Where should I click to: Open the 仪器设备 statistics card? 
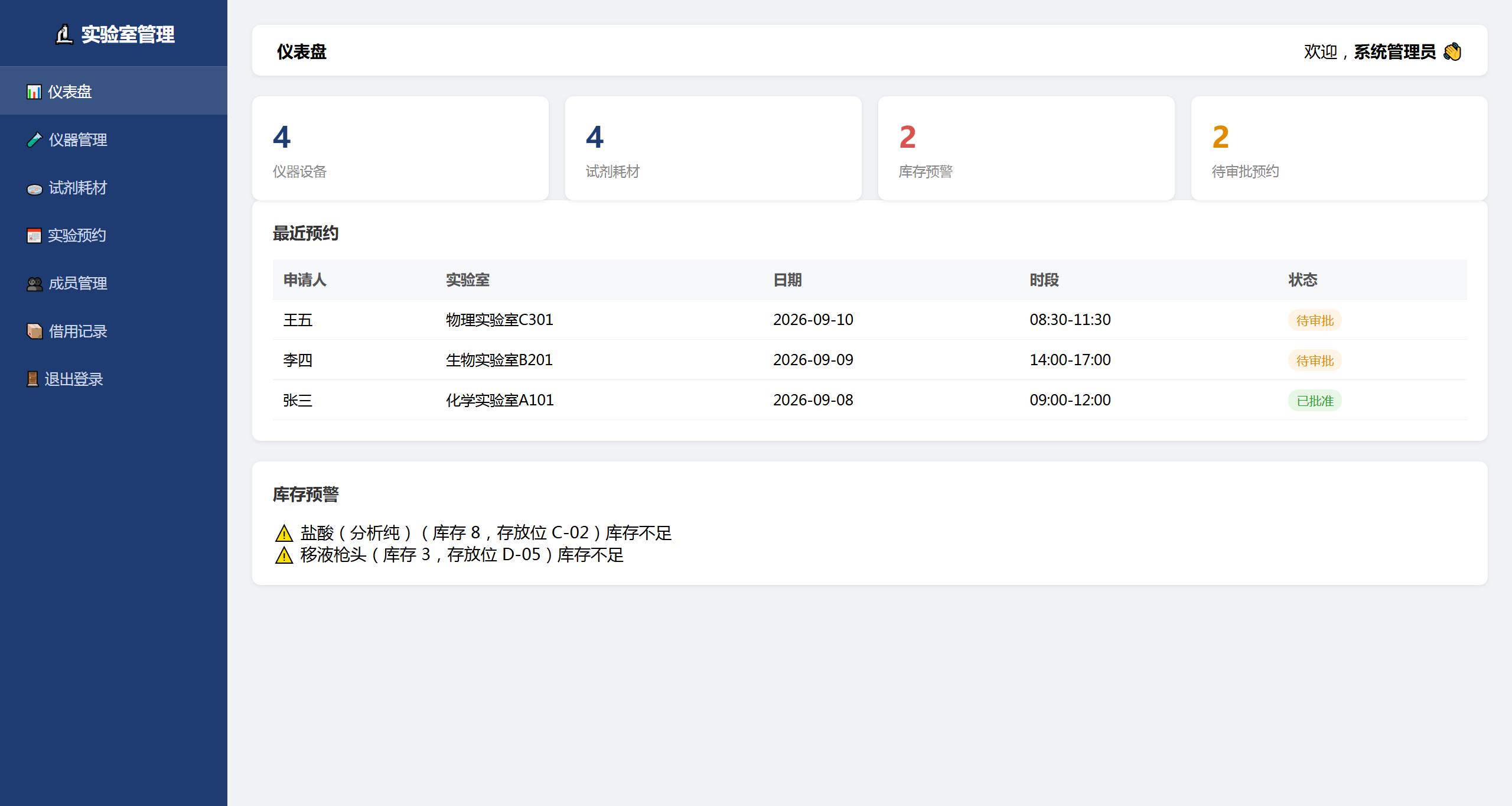400,148
